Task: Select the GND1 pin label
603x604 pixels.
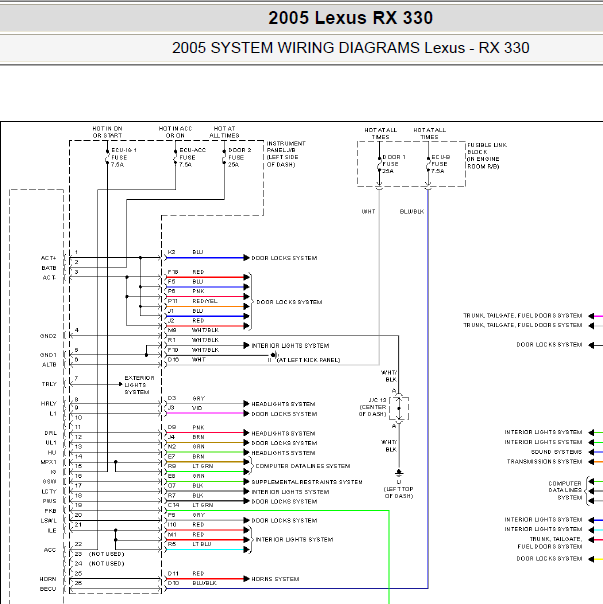Action: point(48,355)
